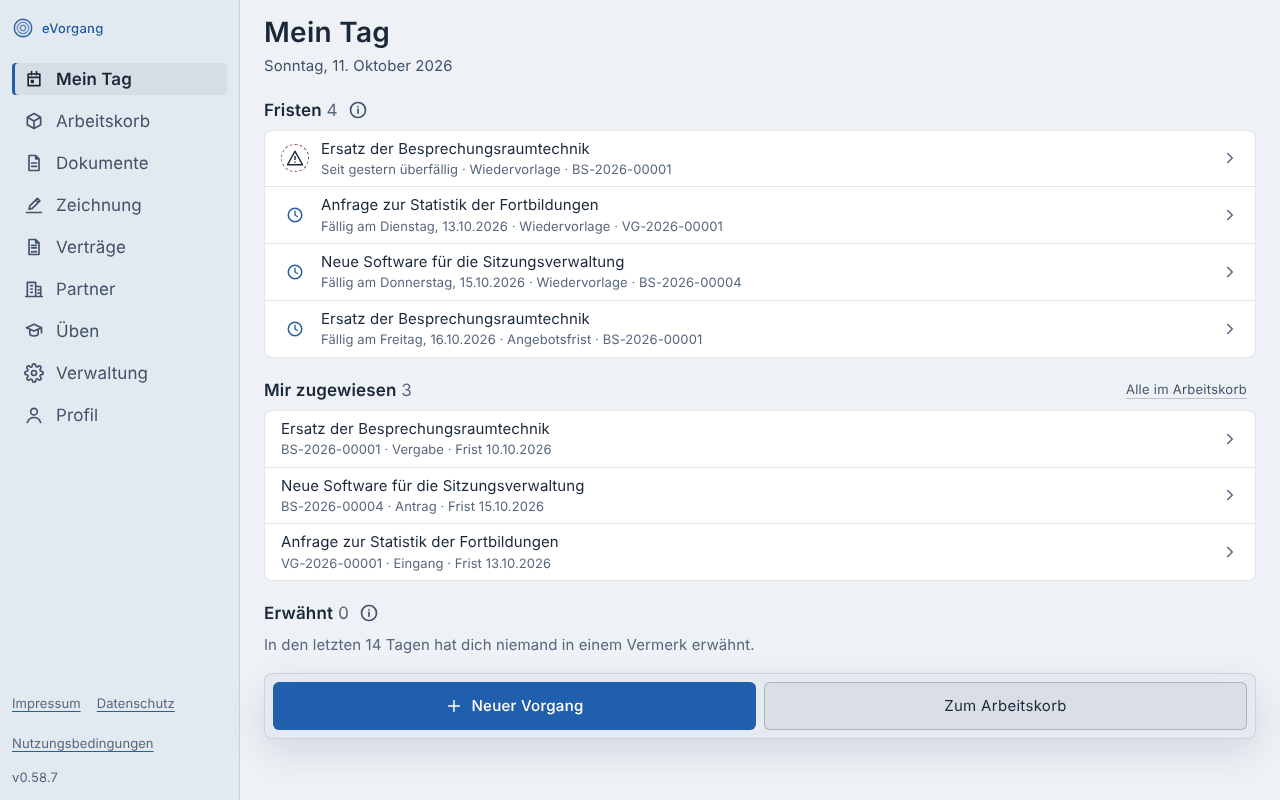Click the Partner building icon
The height and width of the screenshot is (800, 1280).
[34, 289]
